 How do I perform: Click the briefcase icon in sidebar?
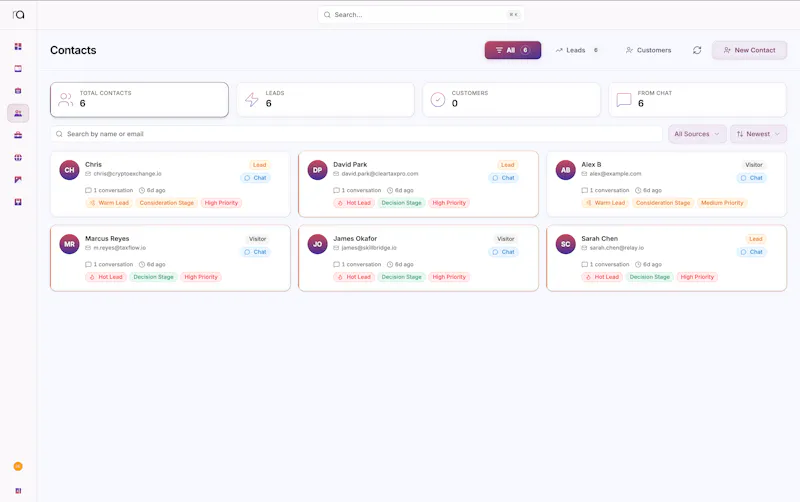coord(18,135)
